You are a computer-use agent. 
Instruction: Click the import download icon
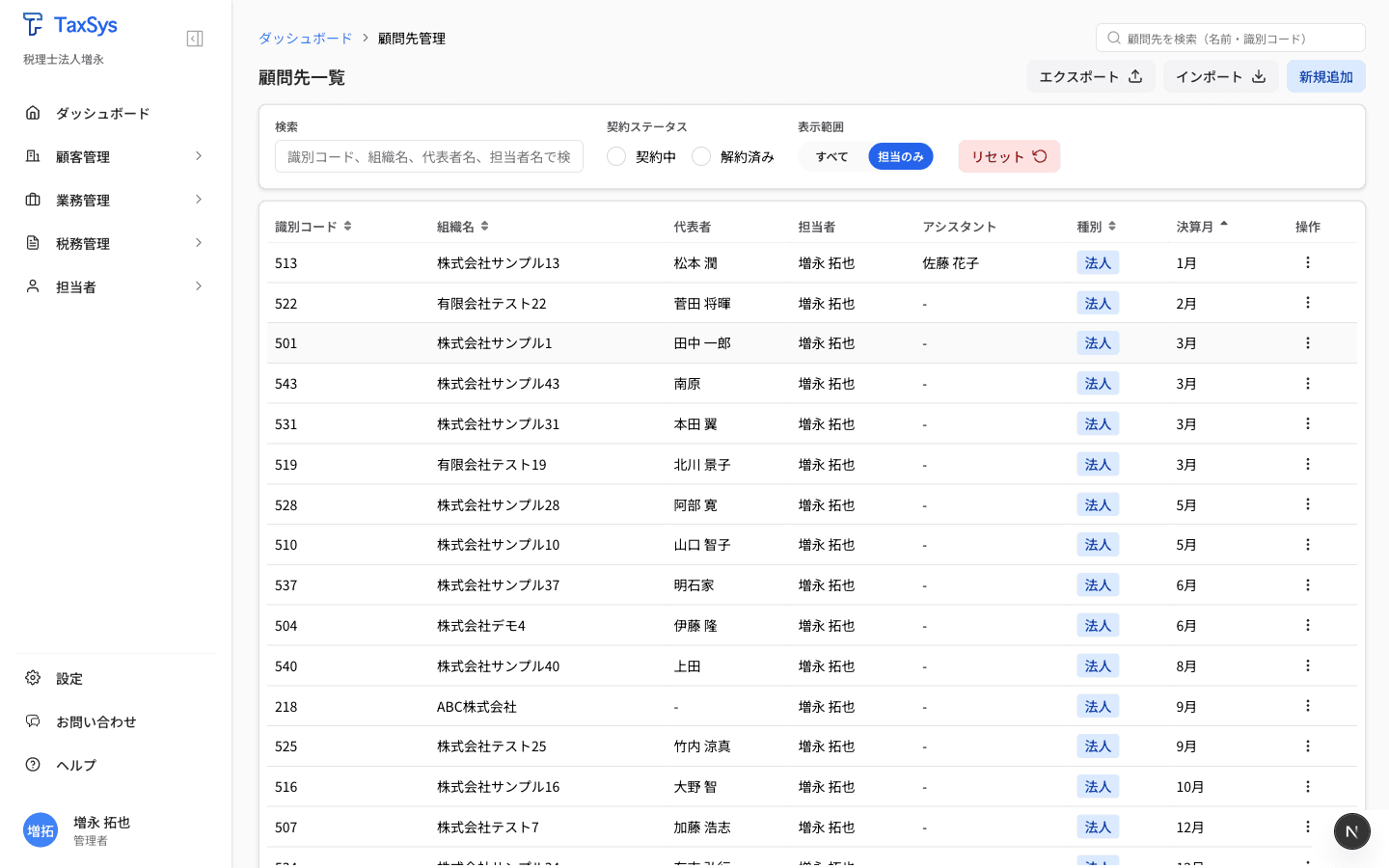(1259, 76)
